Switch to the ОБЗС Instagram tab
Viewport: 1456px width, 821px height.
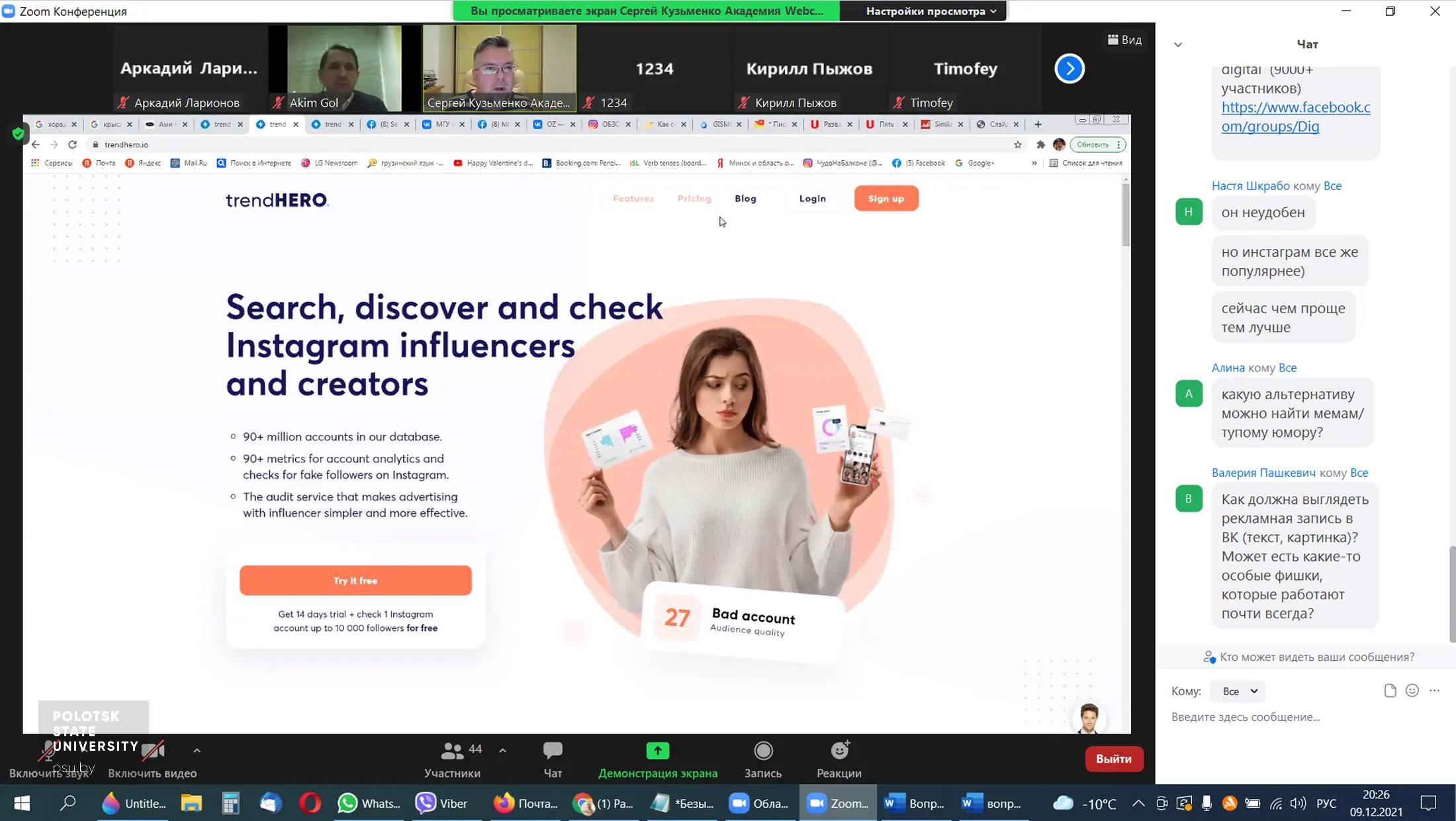tap(610, 124)
